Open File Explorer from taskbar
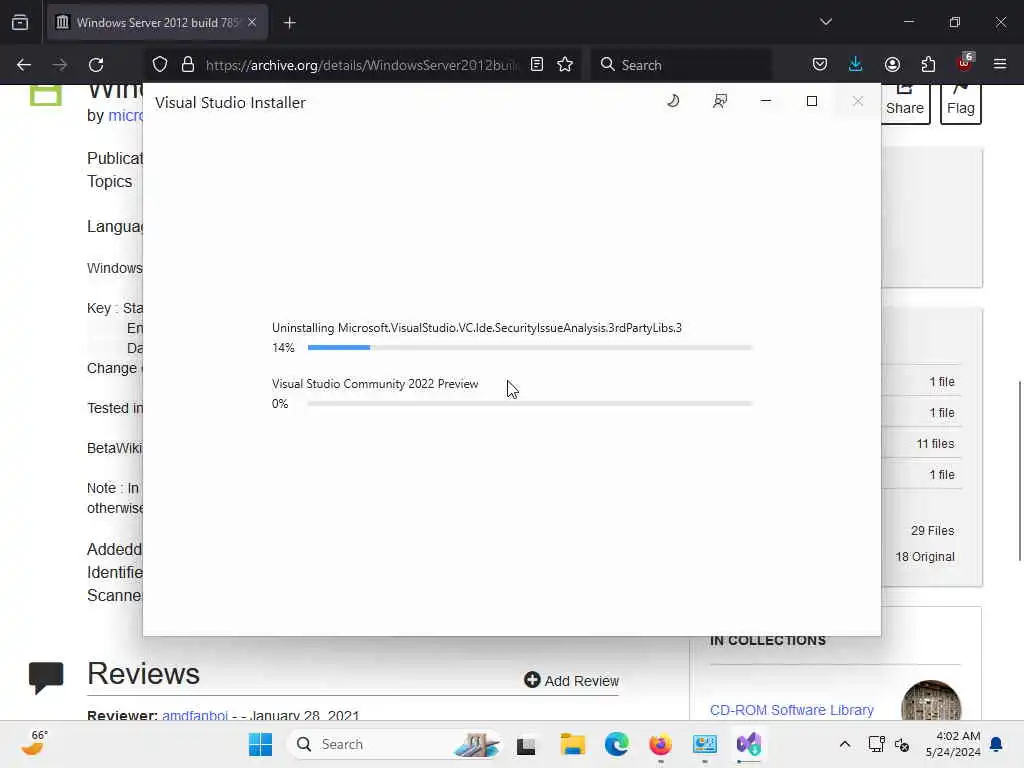Viewport: 1024px width, 768px height. point(573,744)
